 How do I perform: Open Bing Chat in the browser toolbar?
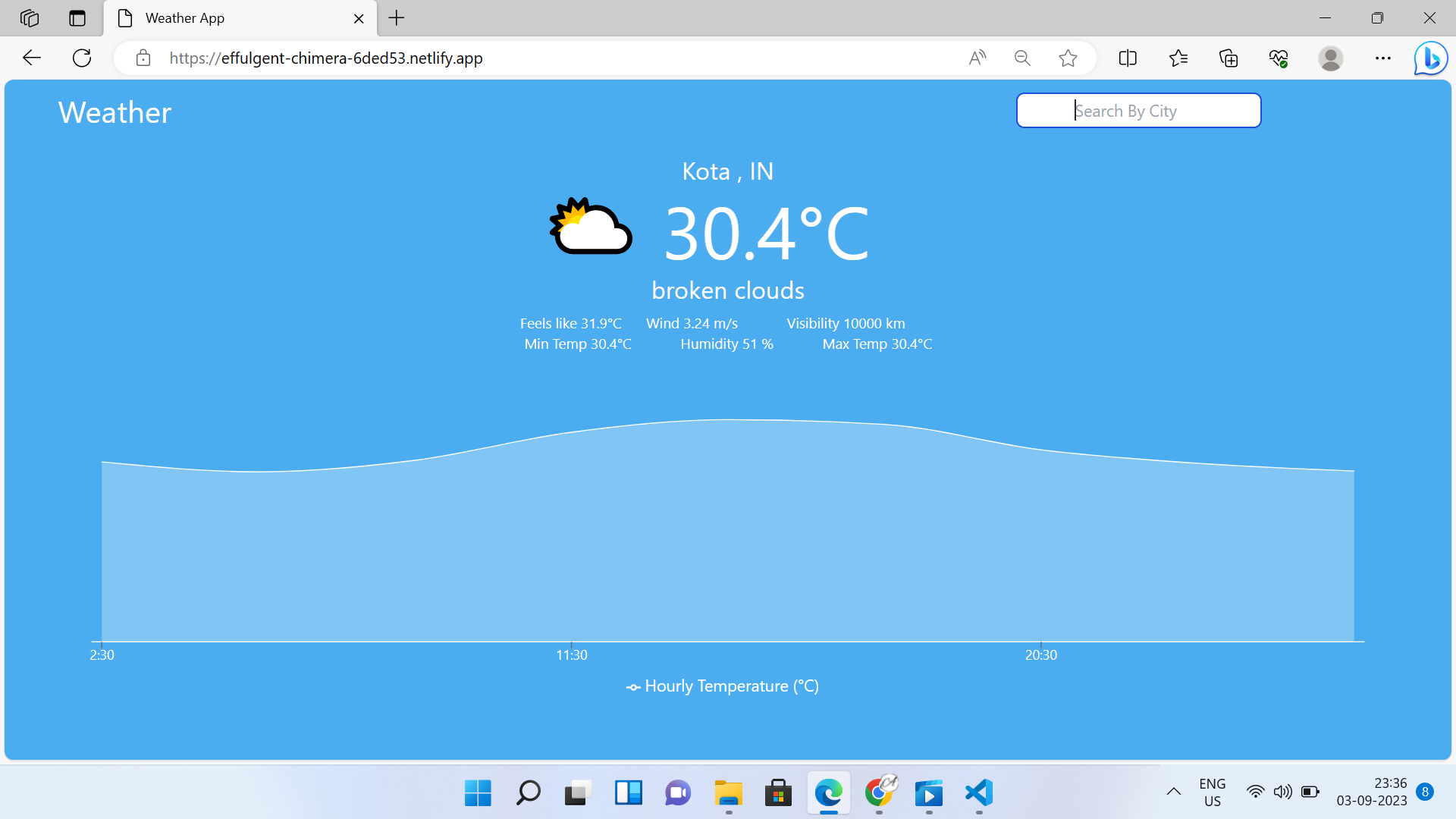pyautogui.click(x=1430, y=58)
